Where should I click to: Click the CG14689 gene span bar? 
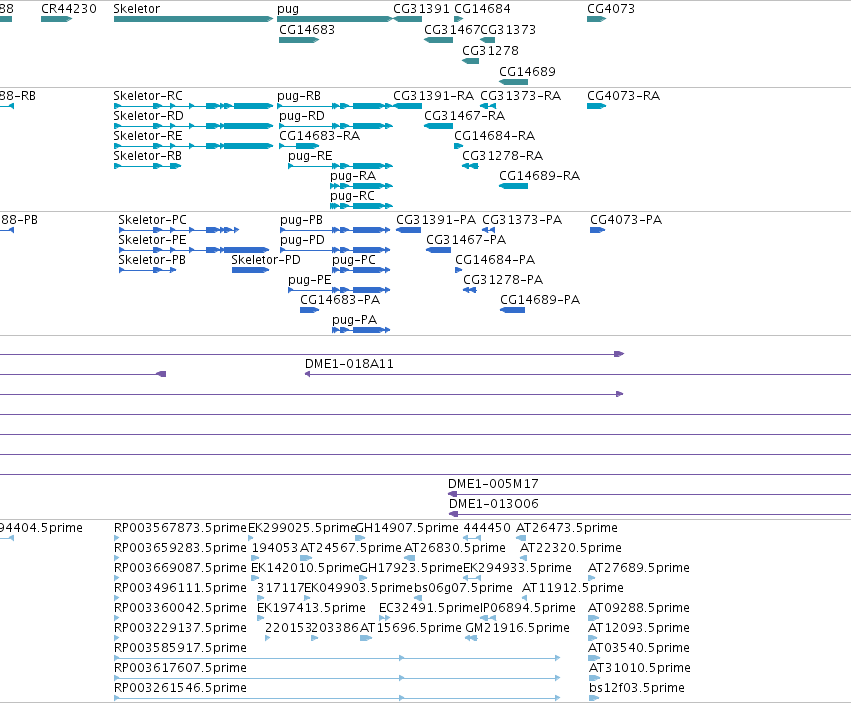513,82
